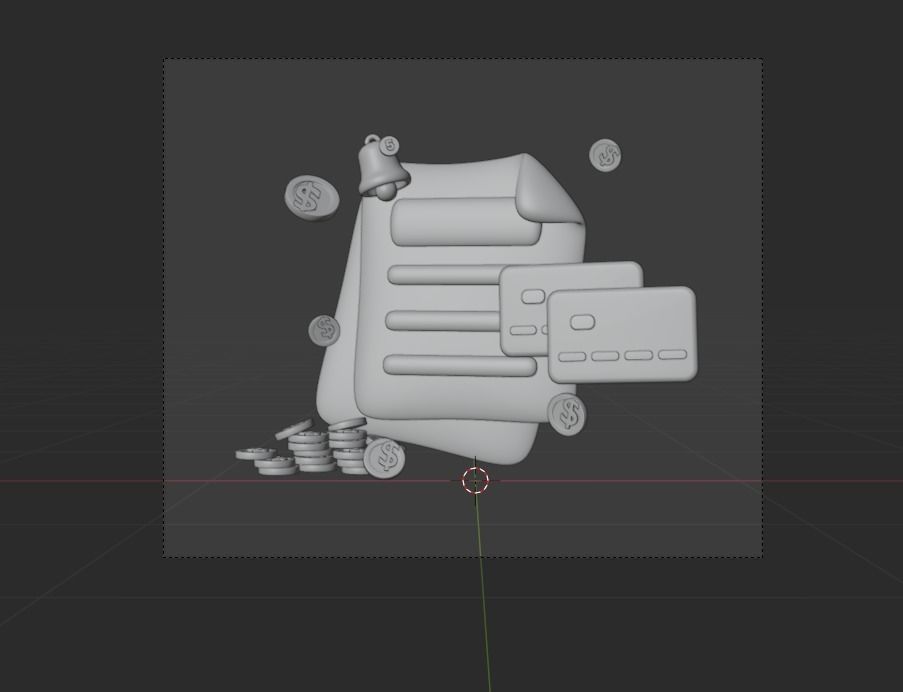Select the upright dollar coin leaning on coin stacks
This screenshot has width=903, height=692.
pyautogui.click(x=385, y=458)
